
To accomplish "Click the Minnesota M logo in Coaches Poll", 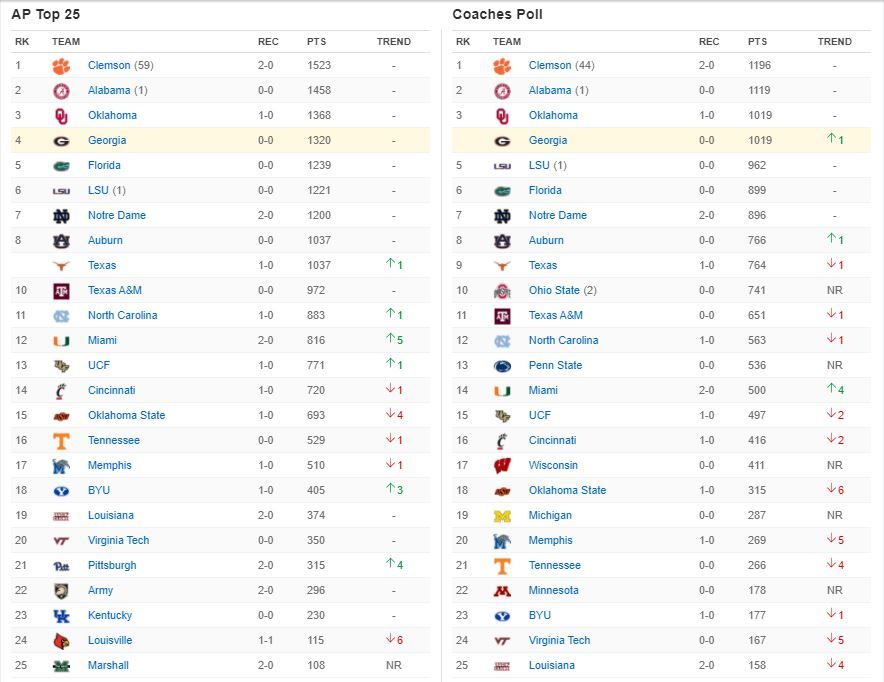I will (x=502, y=591).
